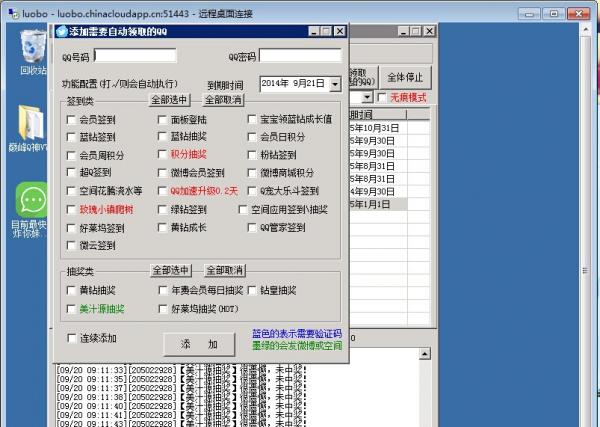Check the 会员周积分 box
The image size is (600, 427).
coord(71,155)
